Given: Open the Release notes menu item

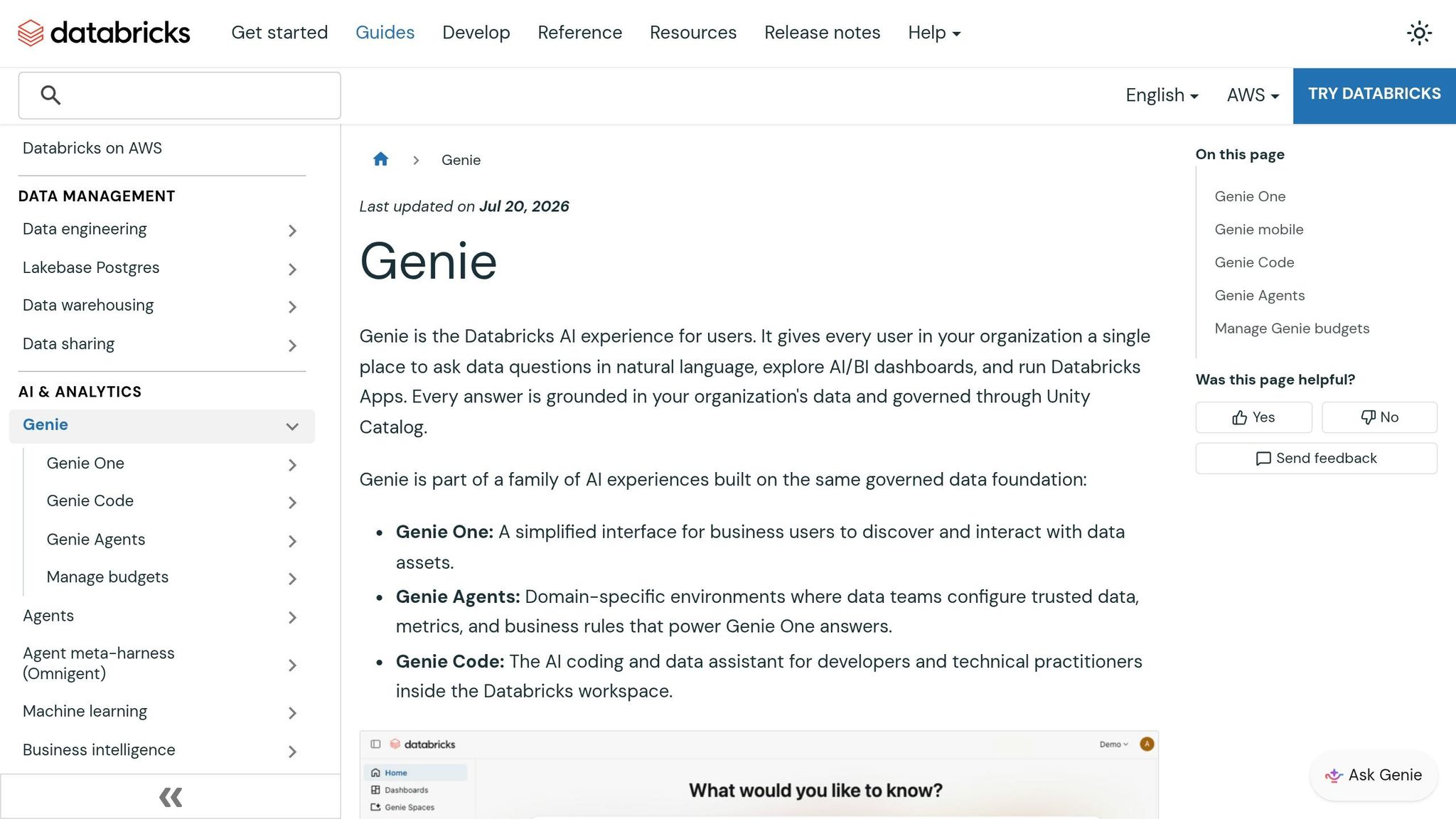Looking at the screenshot, I should coord(822,33).
